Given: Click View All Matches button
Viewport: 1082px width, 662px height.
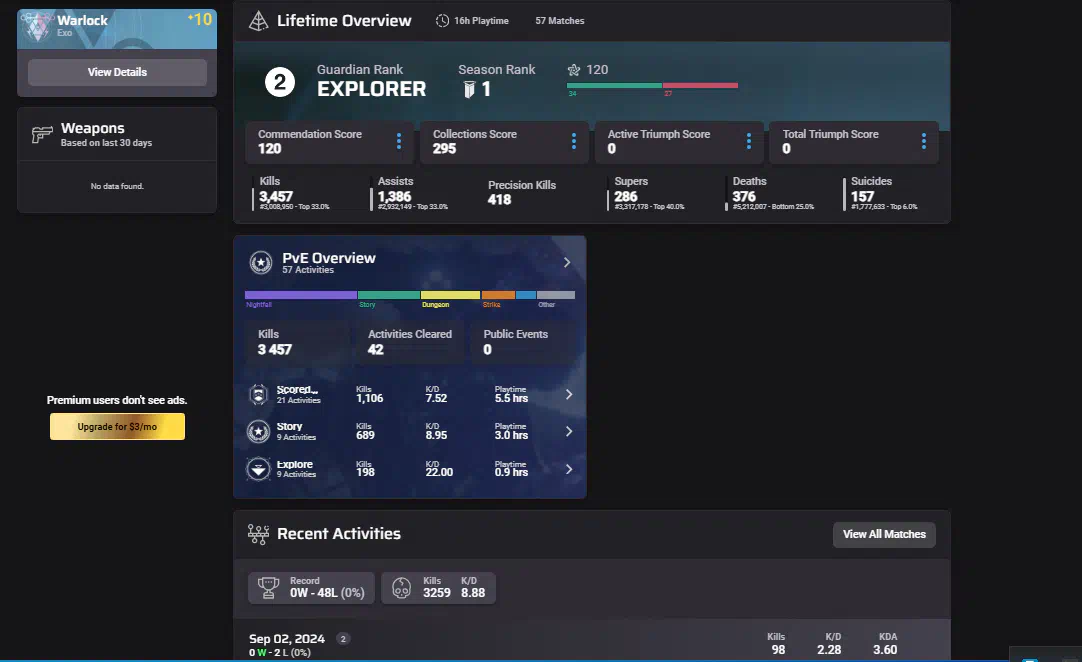Looking at the screenshot, I should [x=884, y=534].
